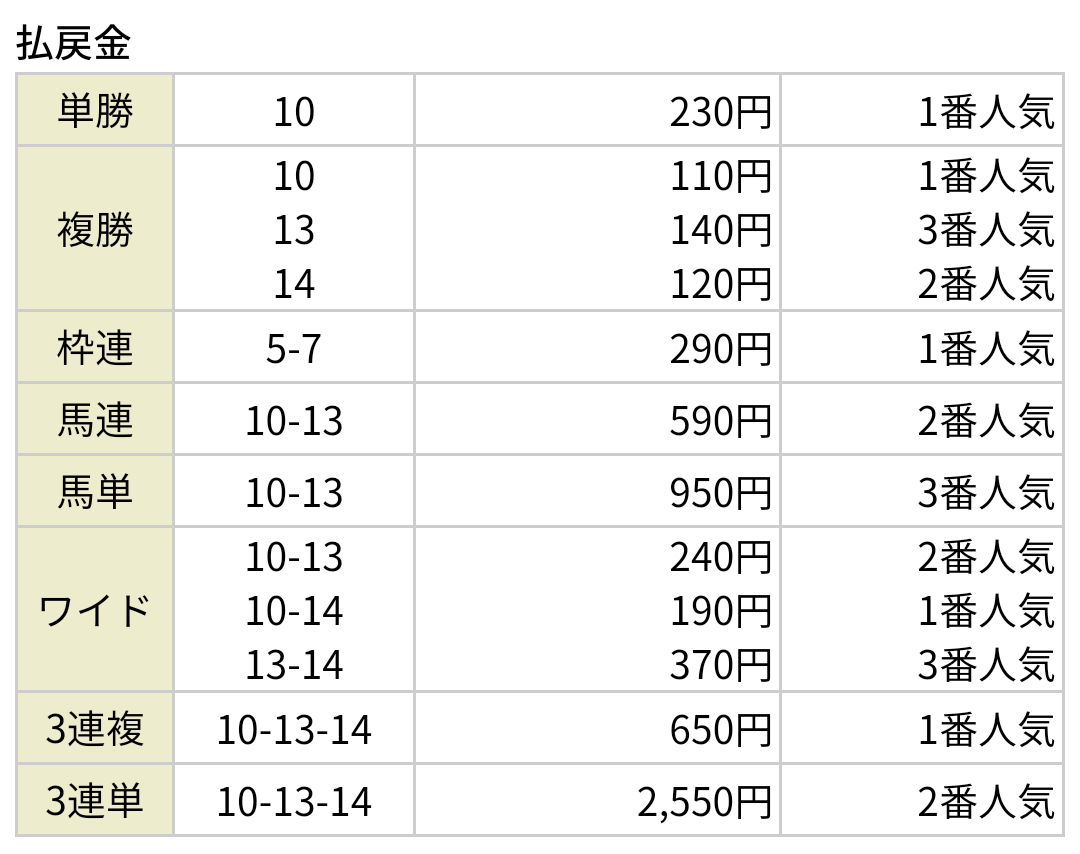Select the ワイド category cell
This screenshot has width=1080, height=854.
coord(95,610)
